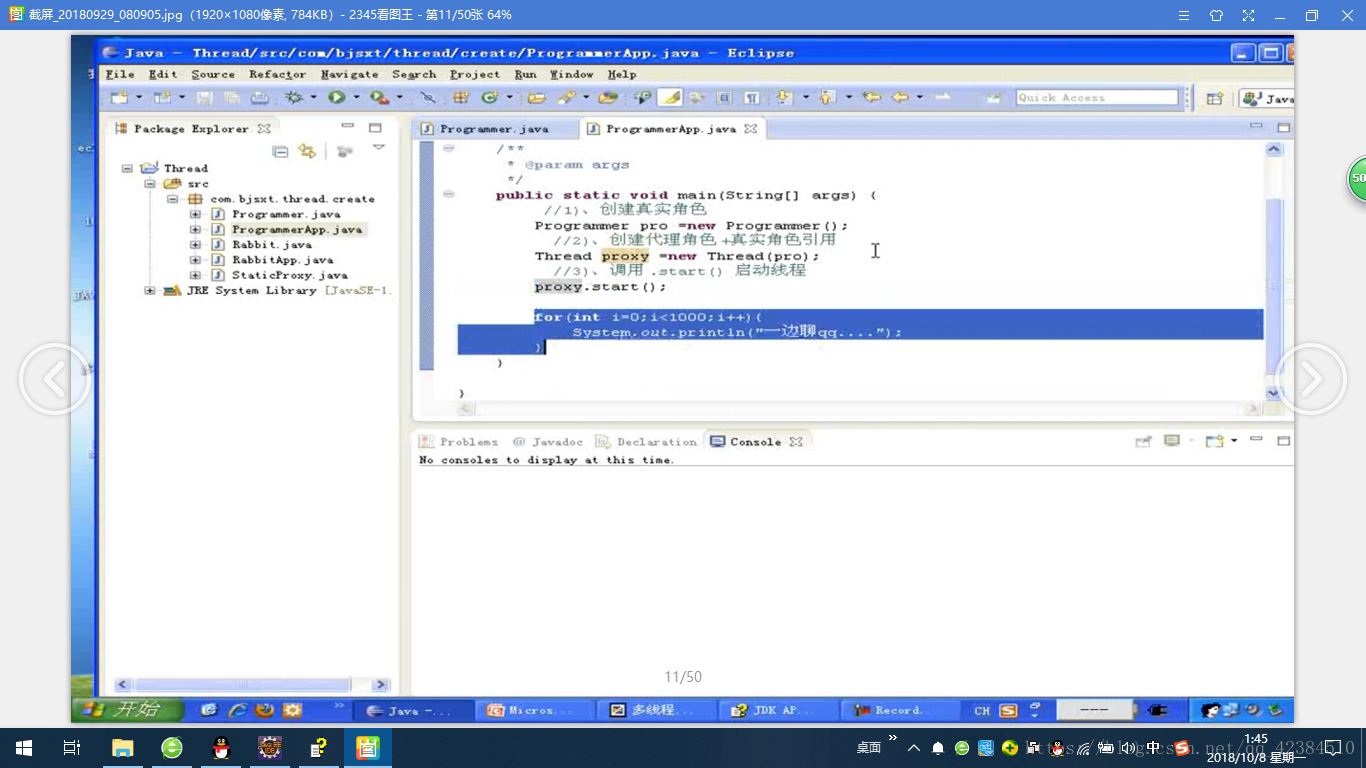The width and height of the screenshot is (1366, 768).
Task: Select RabbitApp.java in Package Explorer
Action: (283, 260)
